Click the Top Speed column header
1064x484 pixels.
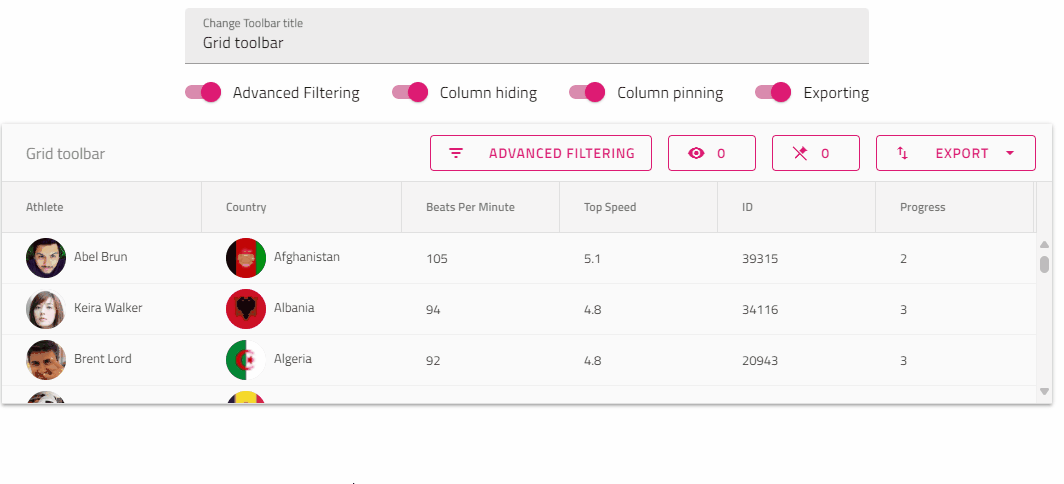[x=610, y=207]
